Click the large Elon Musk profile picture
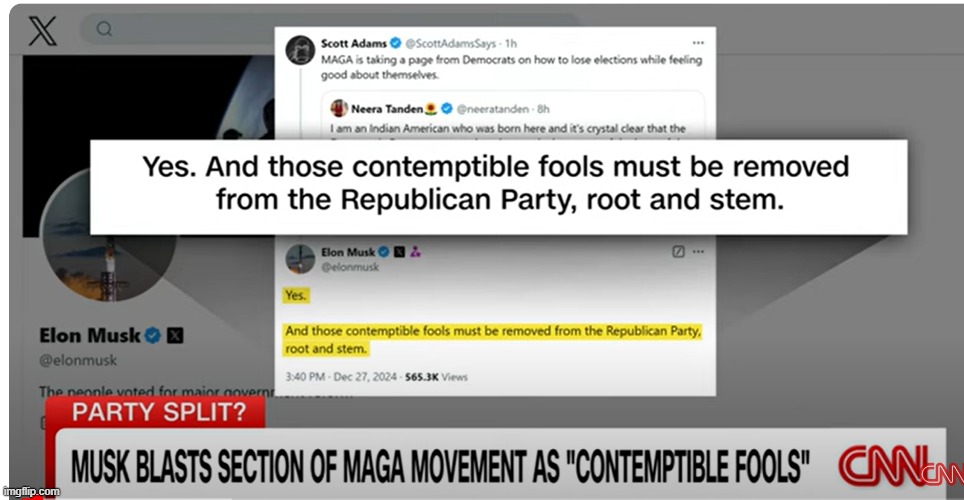 (109, 234)
